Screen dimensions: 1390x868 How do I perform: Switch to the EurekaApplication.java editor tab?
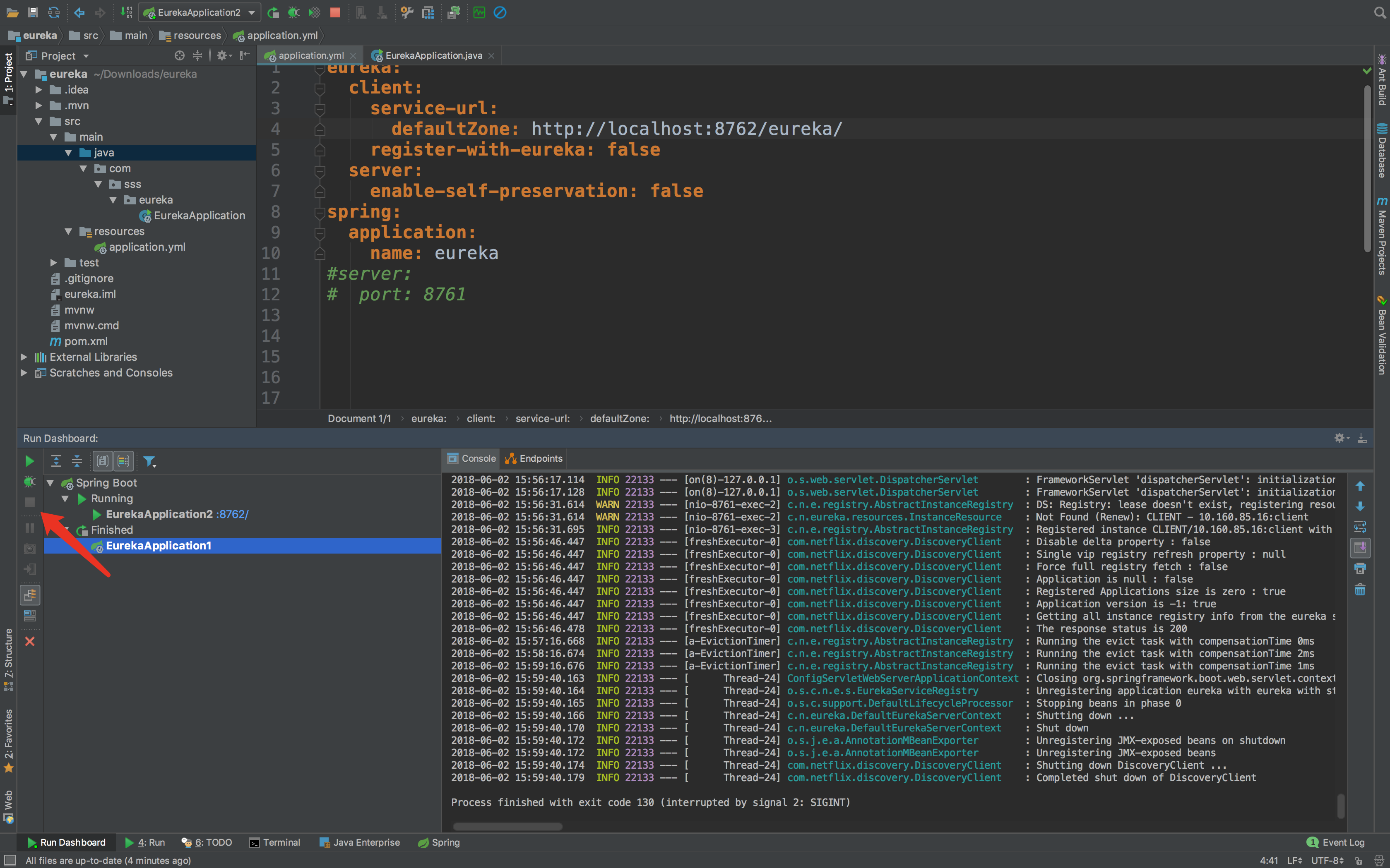434,56
